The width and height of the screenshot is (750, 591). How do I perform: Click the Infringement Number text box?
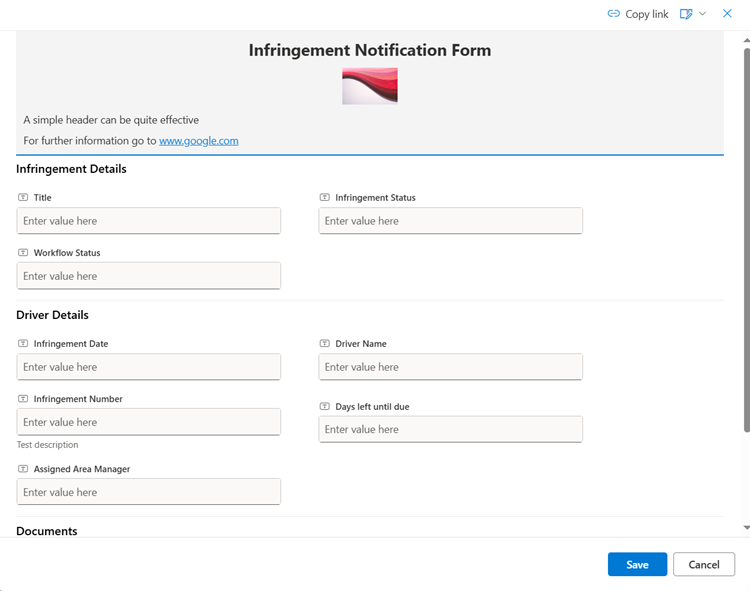(149, 422)
